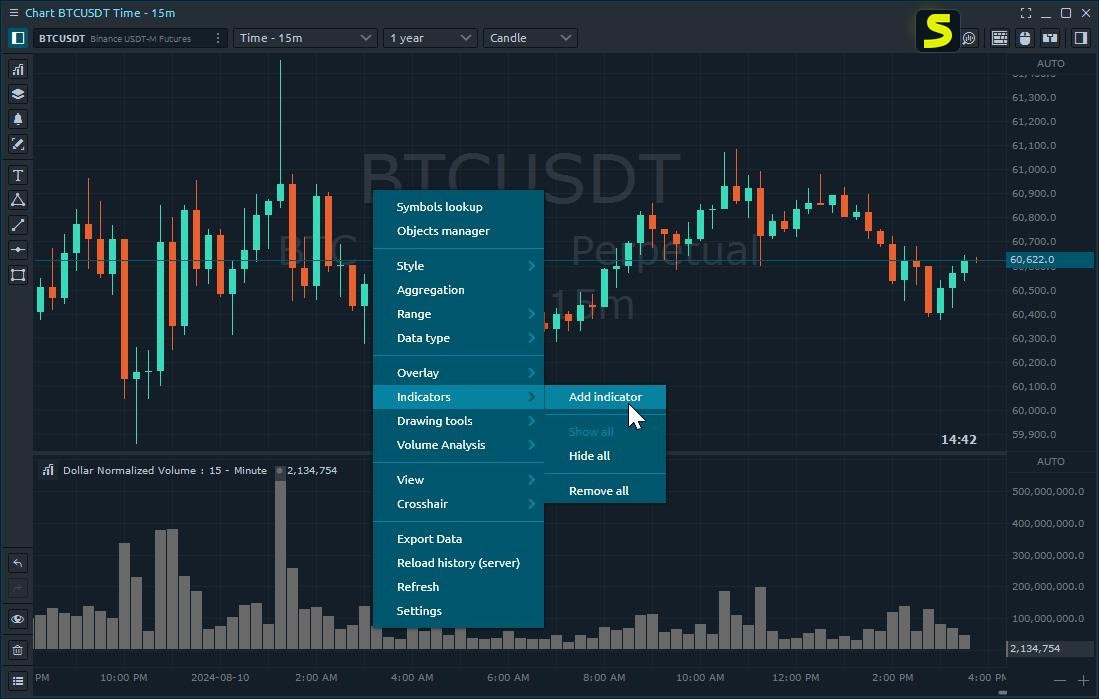Click current price label 60,622.0
Image resolution: width=1099 pixels, height=699 pixels.
click(1049, 259)
